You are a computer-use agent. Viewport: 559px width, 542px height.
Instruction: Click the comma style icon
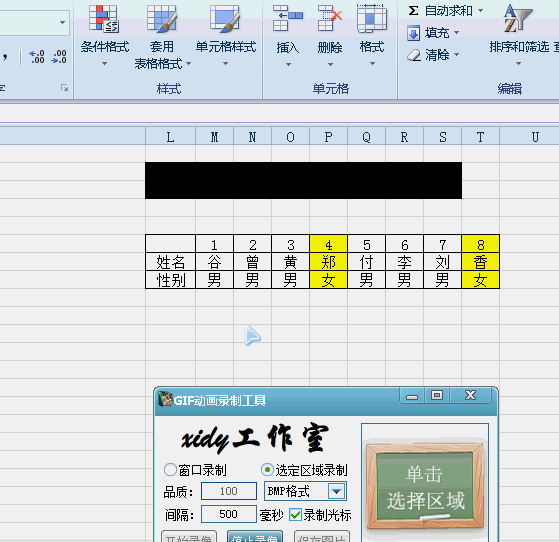click(5, 57)
